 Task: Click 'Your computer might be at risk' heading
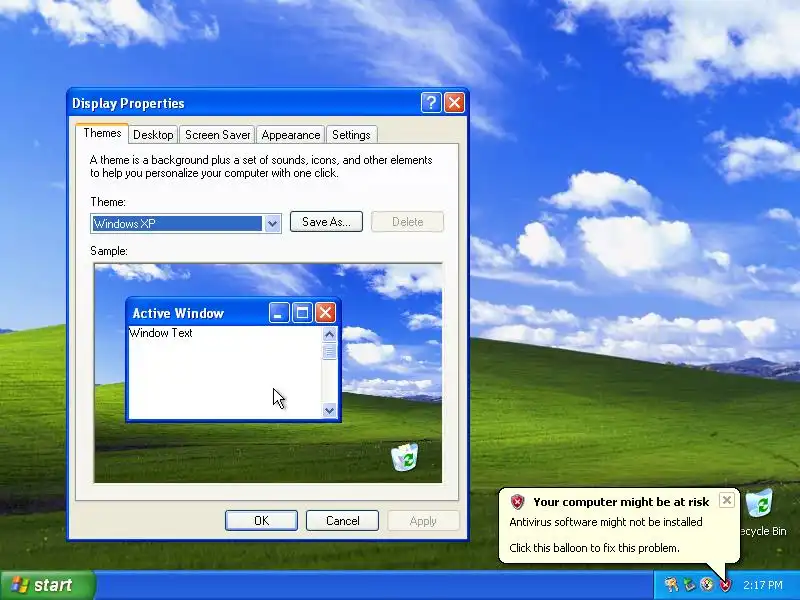pyautogui.click(x=621, y=502)
